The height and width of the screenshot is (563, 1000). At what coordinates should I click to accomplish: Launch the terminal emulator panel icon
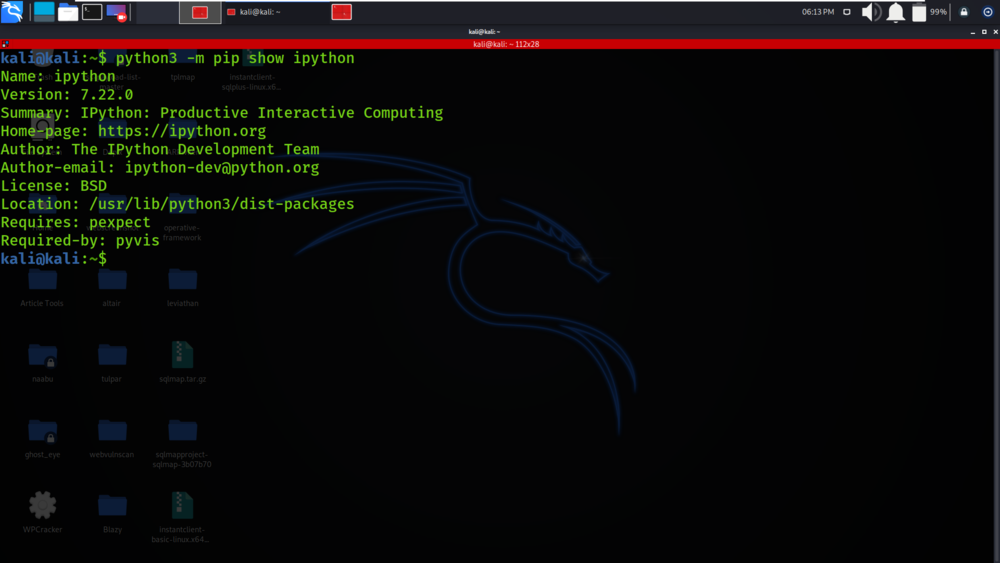coord(92,11)
